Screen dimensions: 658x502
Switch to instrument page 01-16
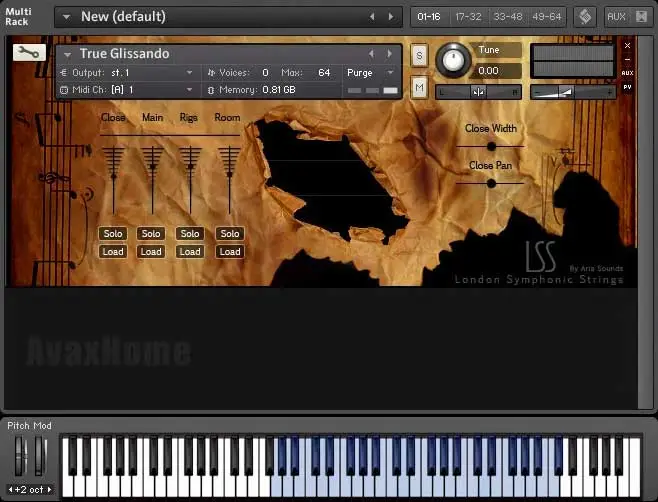(429, 17)
